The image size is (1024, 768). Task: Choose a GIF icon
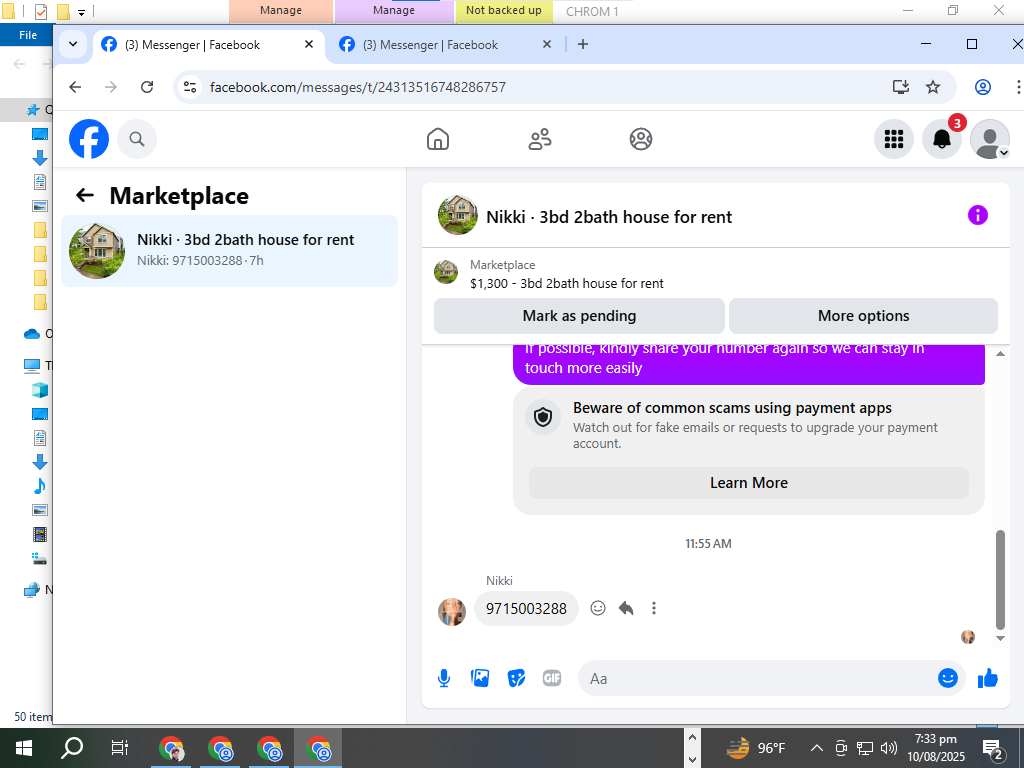click(552, 679)
